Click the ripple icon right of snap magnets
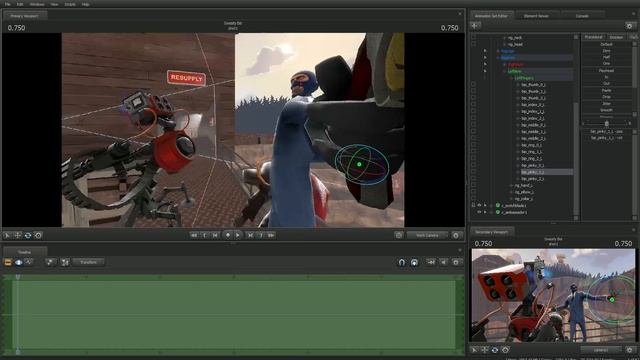This screenshot has height=360, width=640. pyautogui.click(x=431, y=262)
